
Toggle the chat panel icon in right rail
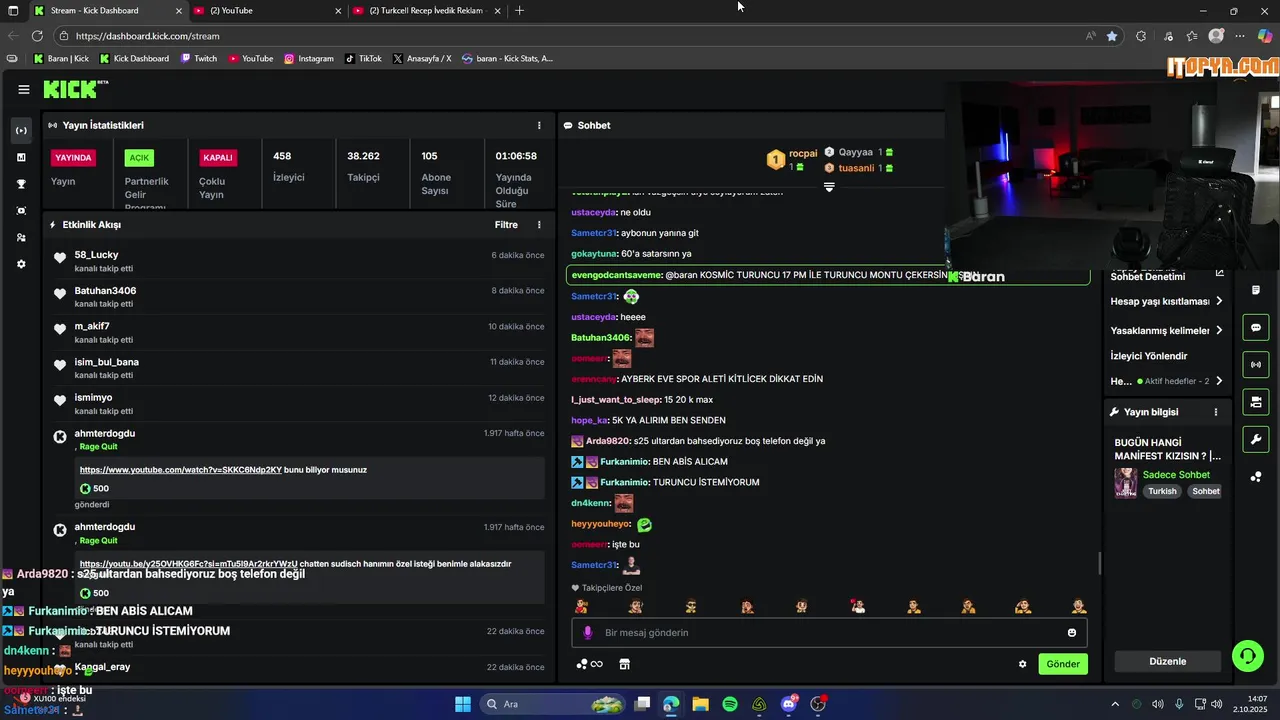pyautogui.click(x=1256, y=327)
